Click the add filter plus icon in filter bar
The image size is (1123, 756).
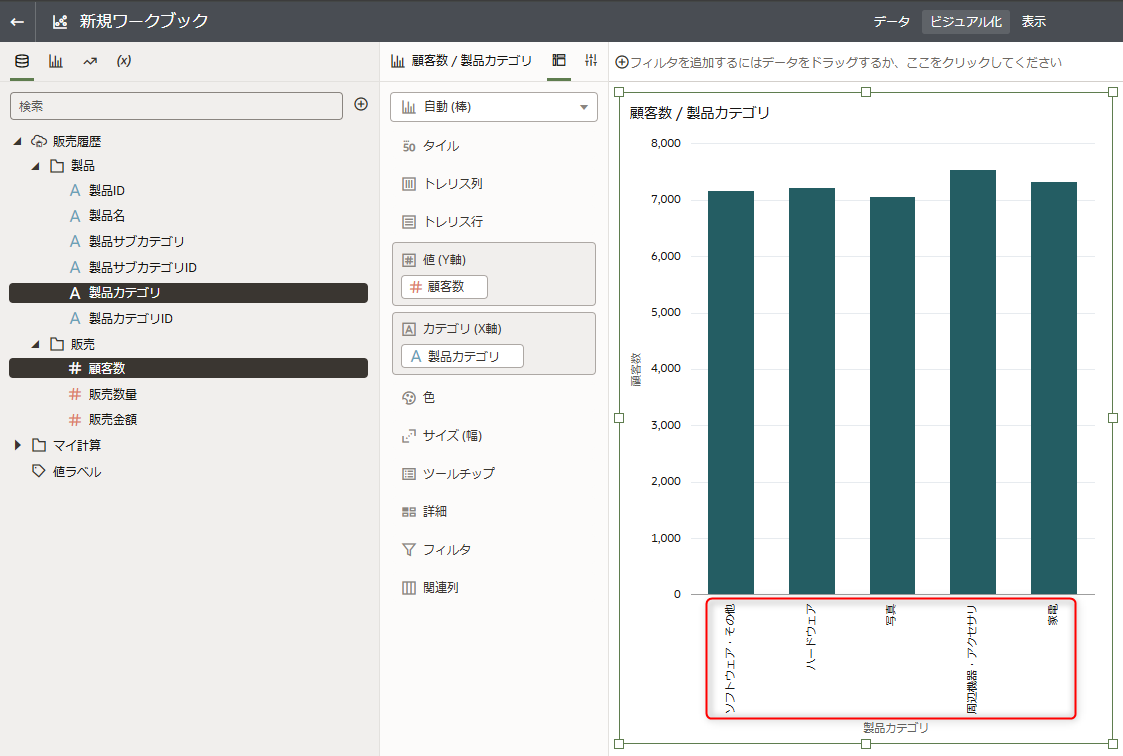[x=622, y=62]
